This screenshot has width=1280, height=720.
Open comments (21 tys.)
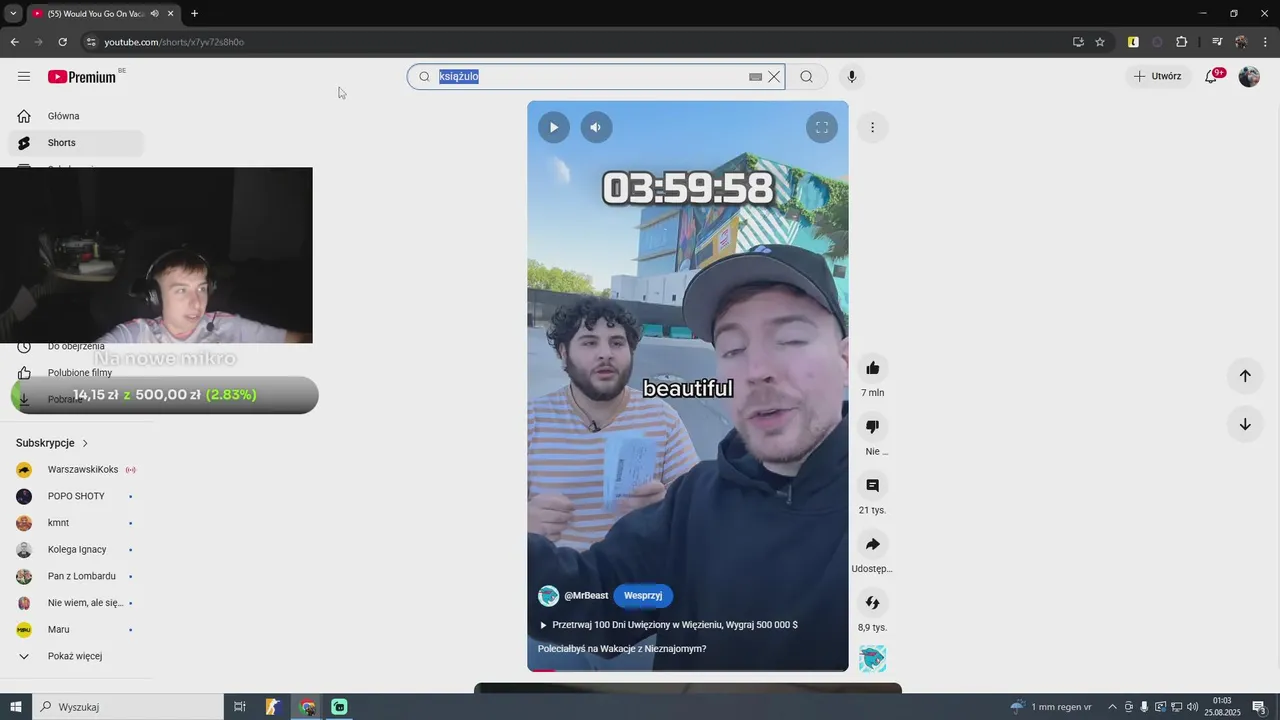coord(872,486)
